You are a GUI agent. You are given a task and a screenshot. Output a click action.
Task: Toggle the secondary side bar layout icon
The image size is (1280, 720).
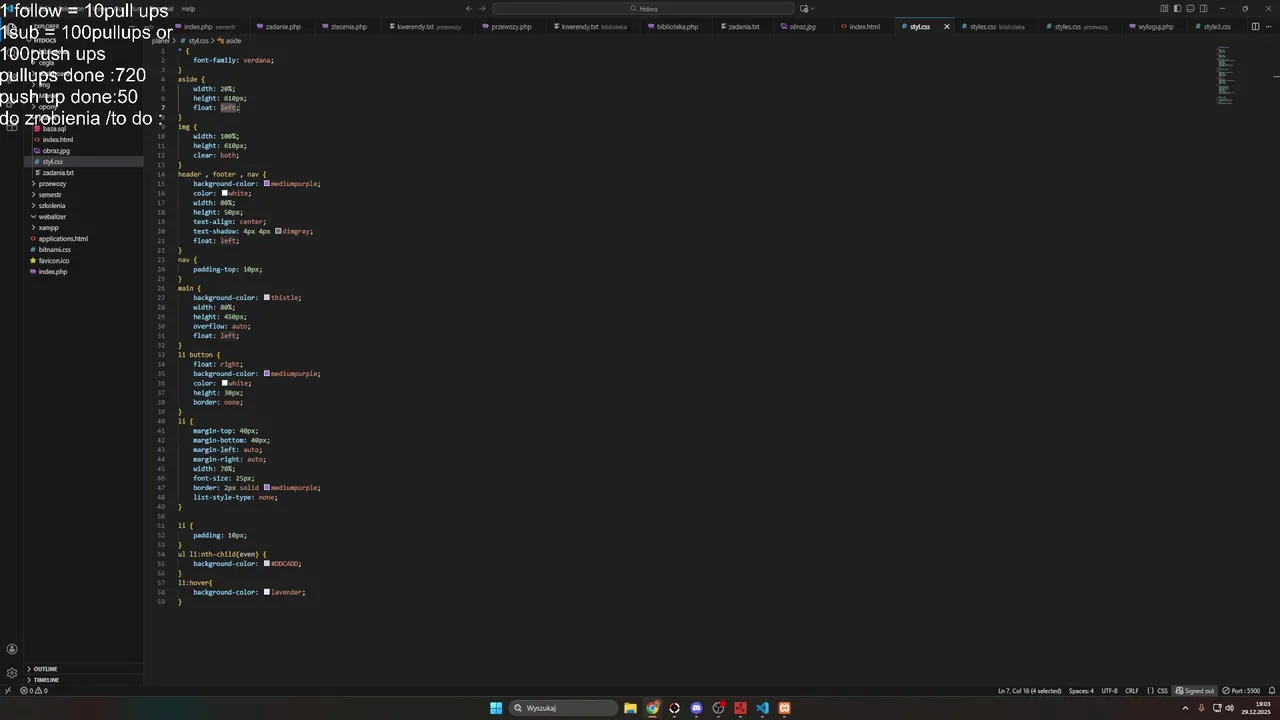pos(1204,9)
